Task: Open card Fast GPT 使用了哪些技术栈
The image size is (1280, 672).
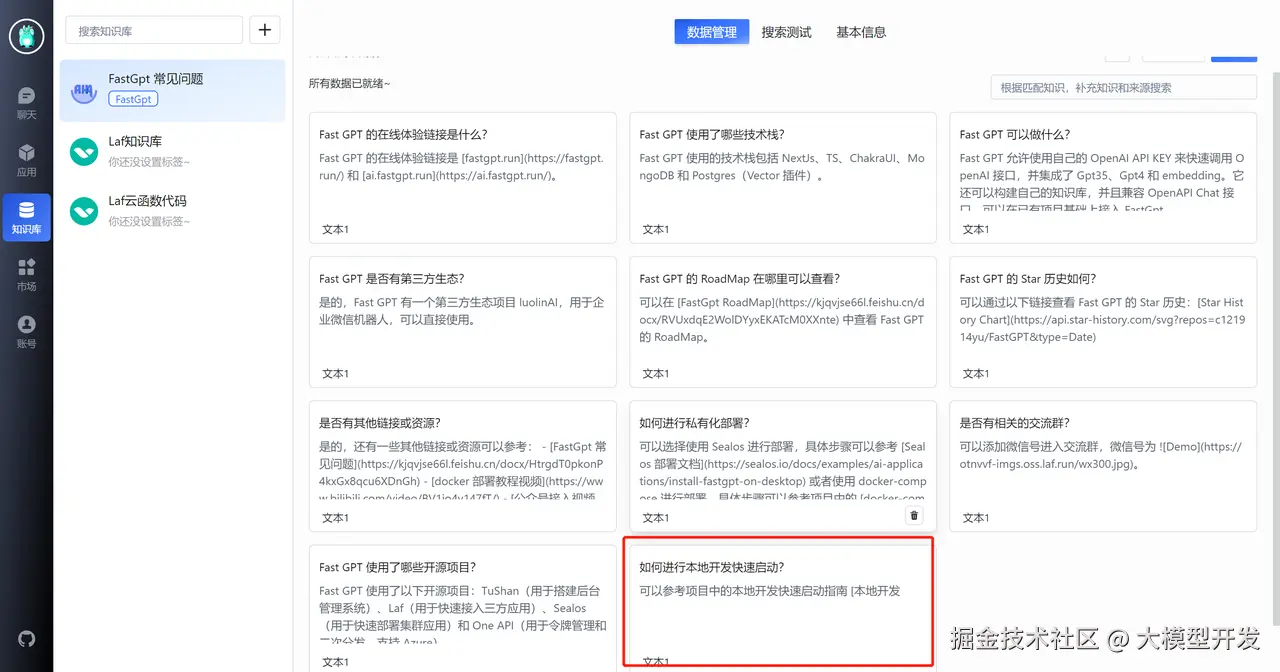Action: pyautogui.click(x=783, y=177)
